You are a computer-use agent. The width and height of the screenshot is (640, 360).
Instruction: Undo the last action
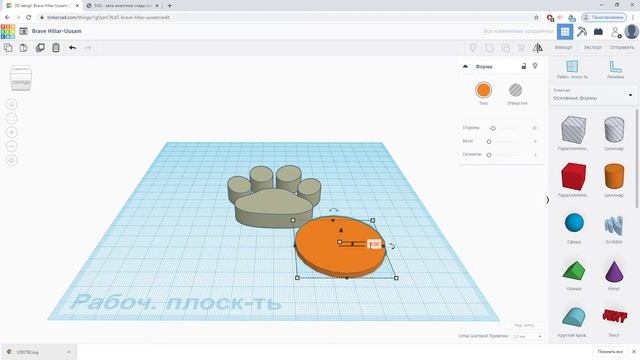[x=72, y=48]
